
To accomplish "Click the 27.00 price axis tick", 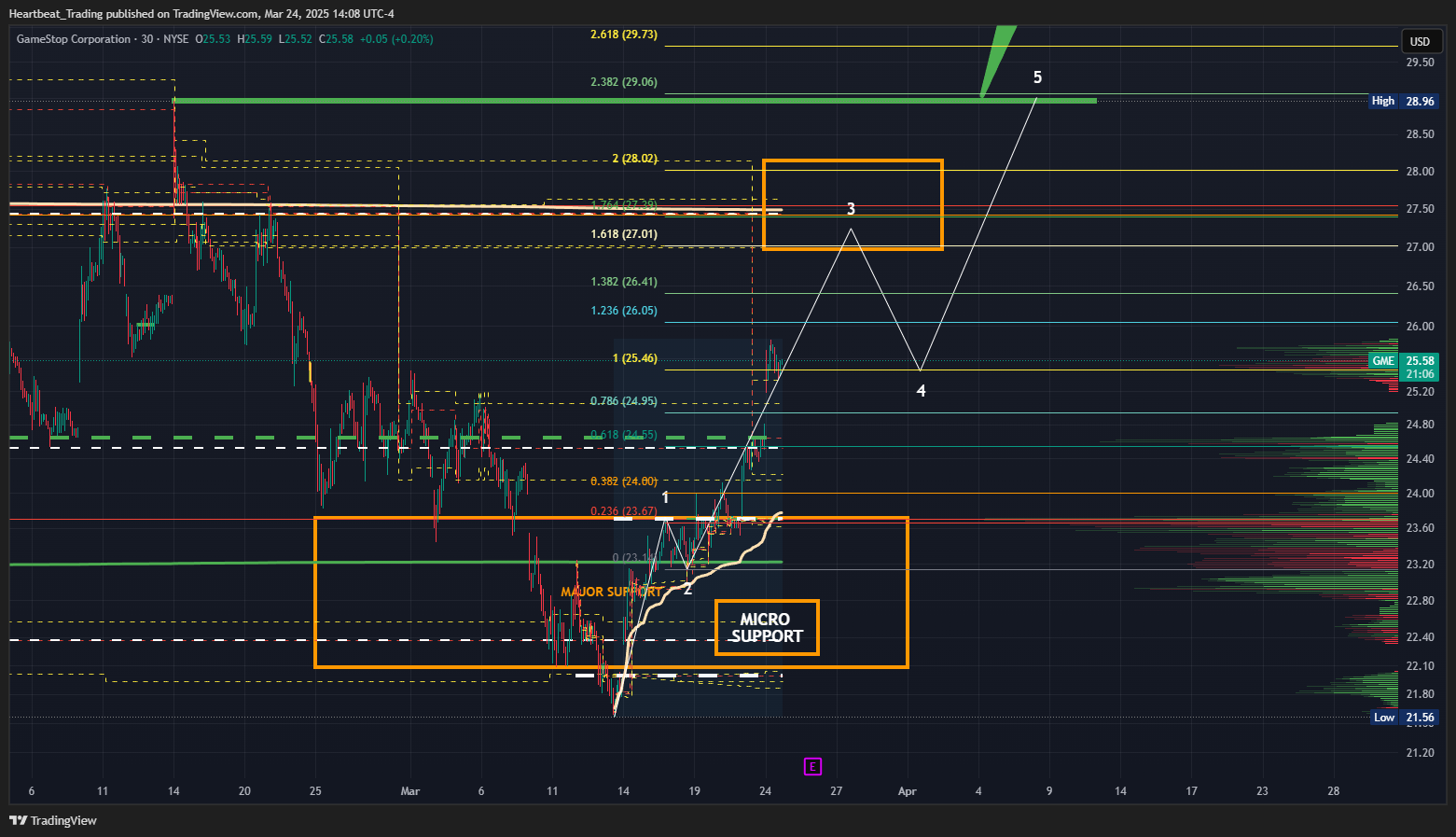I will (x=1420, y=247).
